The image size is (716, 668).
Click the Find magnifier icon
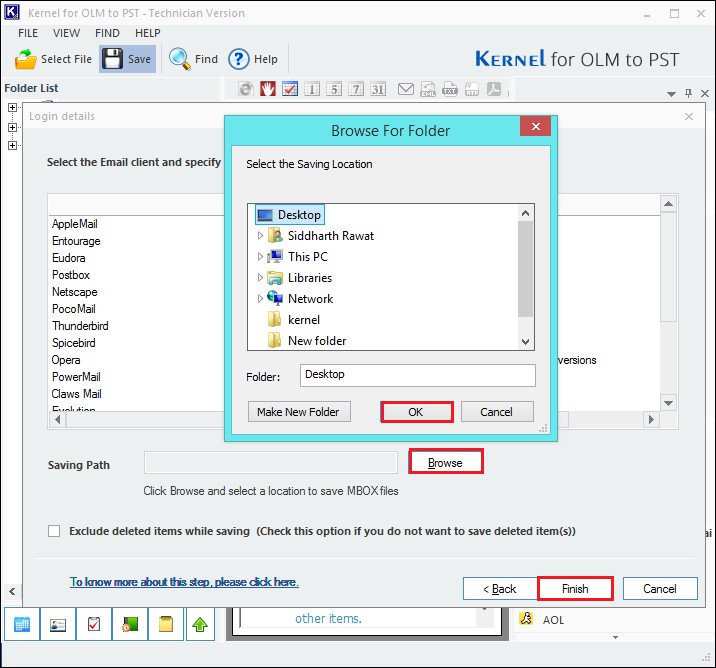tap(179, 59)
